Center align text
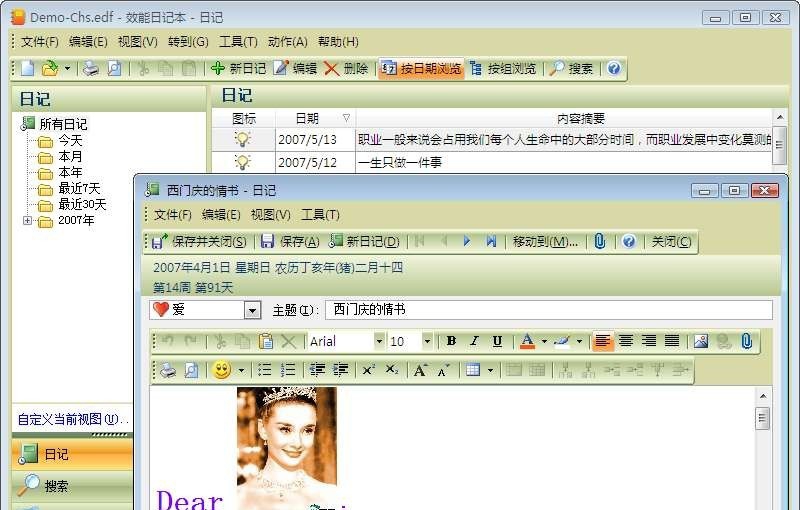This screenshot has width=800, height=510. coord(626,341)
